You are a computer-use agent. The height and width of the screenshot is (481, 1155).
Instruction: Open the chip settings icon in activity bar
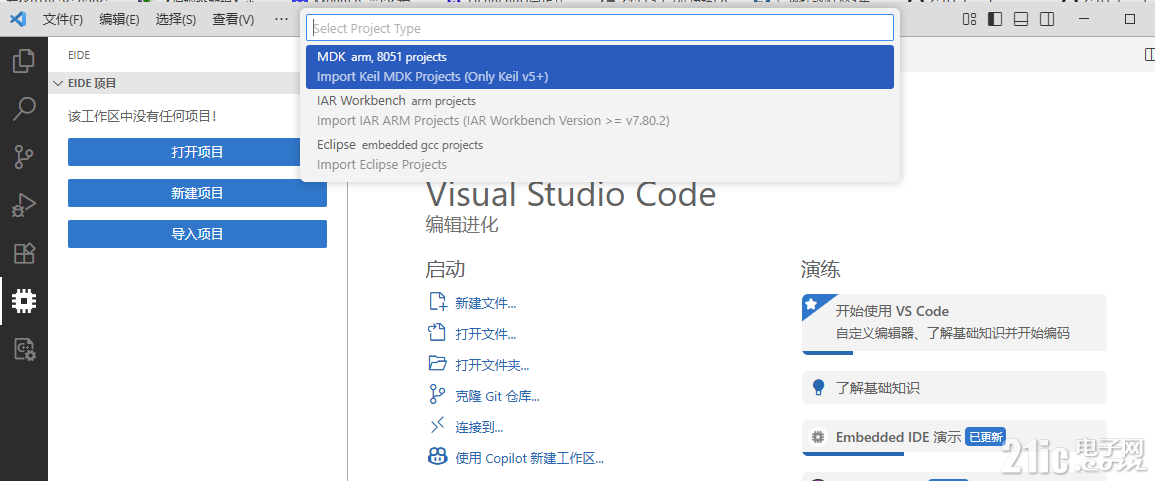pos(24,349)
